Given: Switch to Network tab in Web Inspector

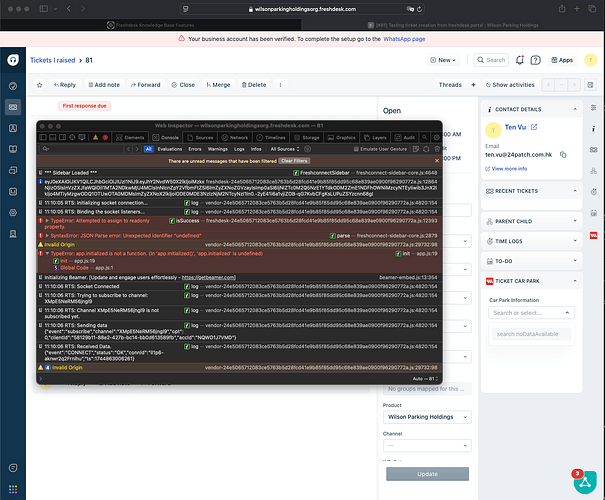Looking at the screenshot, I should tap(235, 137).
